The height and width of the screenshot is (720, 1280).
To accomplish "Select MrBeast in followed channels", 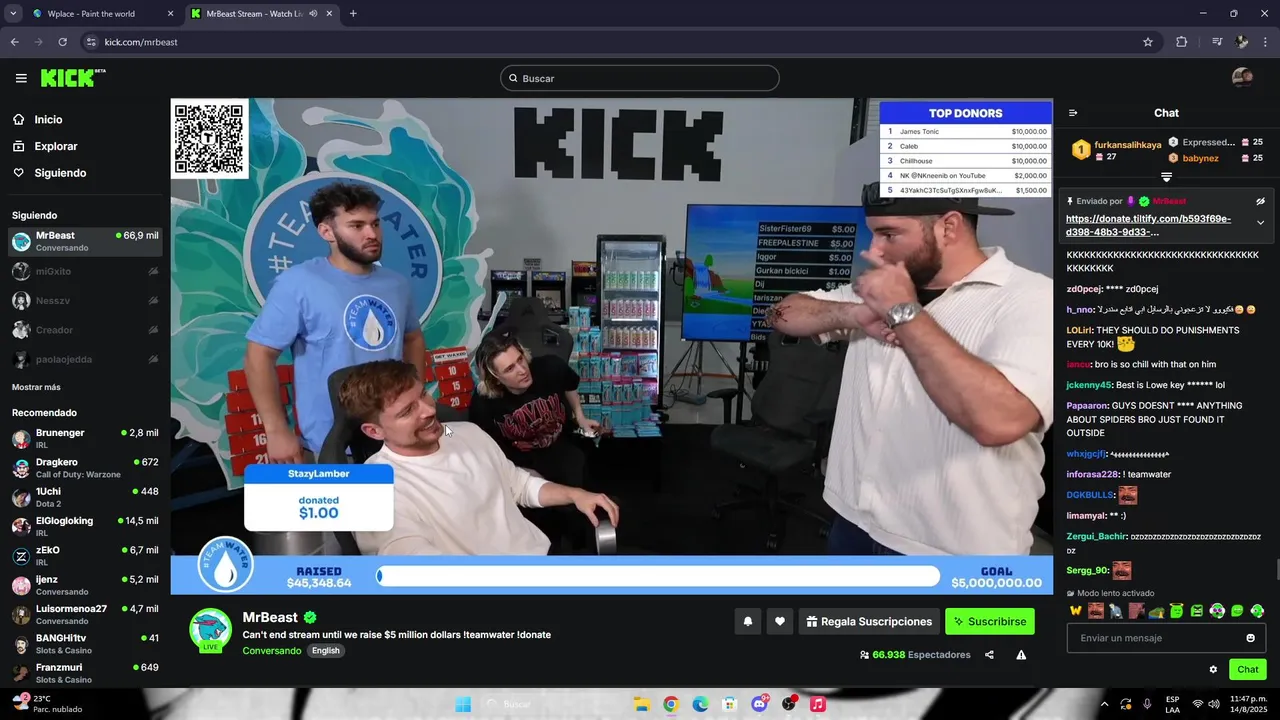I will click(85, 241).
